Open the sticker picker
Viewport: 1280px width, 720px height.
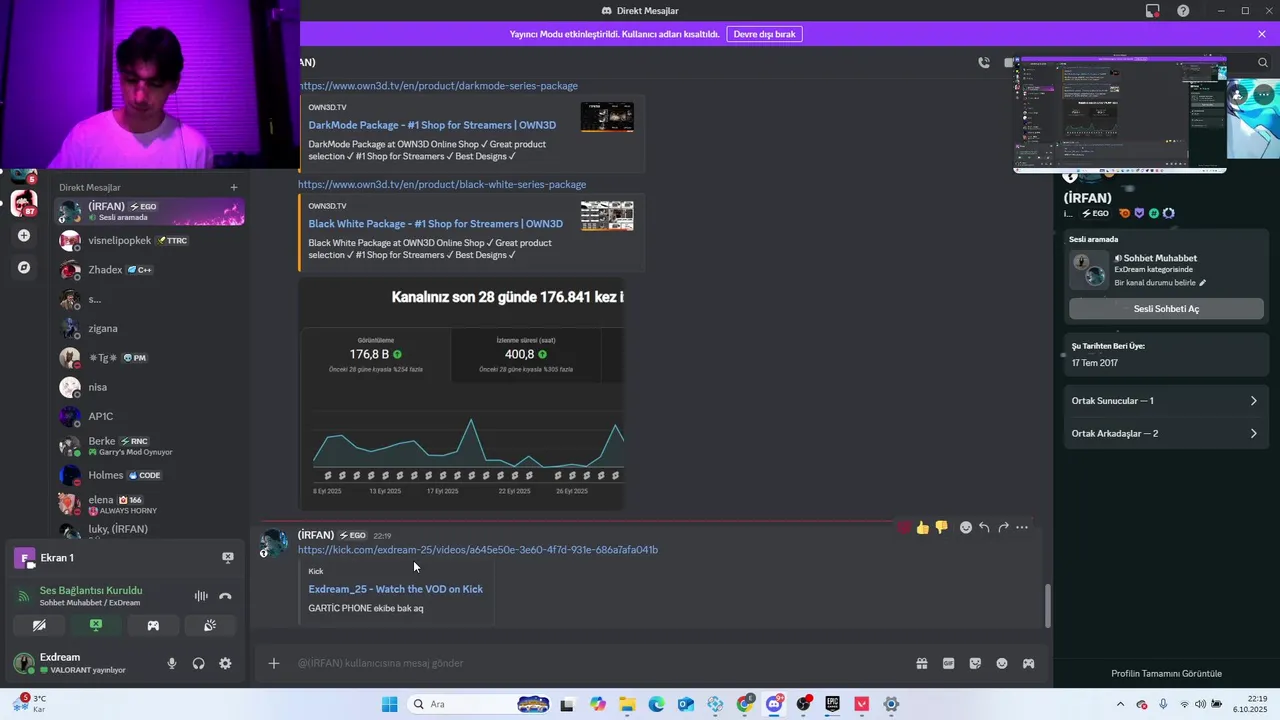[975, 663]
